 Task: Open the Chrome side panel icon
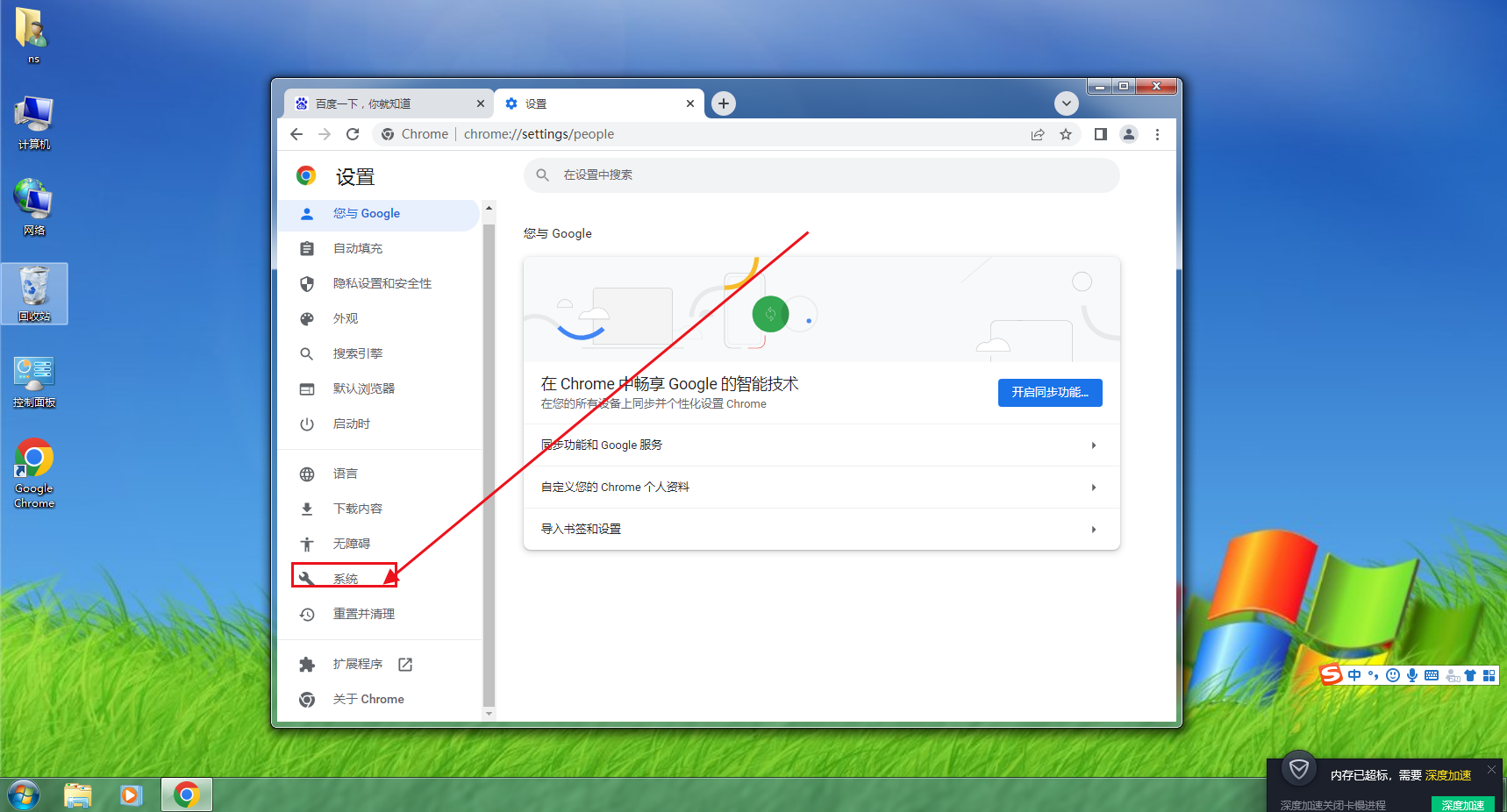pos(1101,134)
